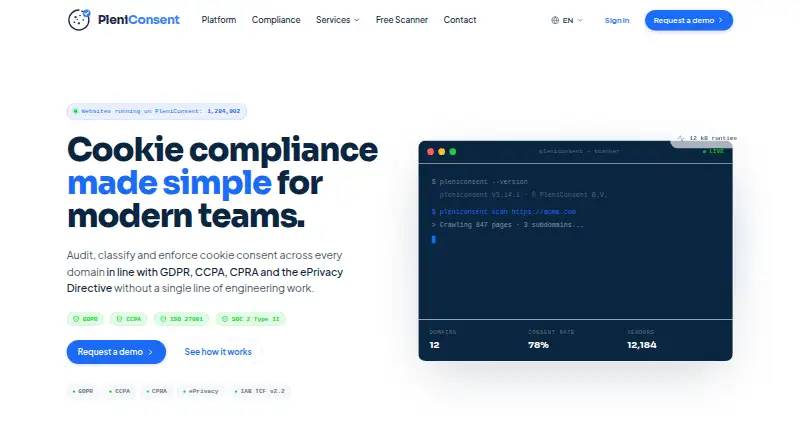Open the See how it works link

point(218,352)
